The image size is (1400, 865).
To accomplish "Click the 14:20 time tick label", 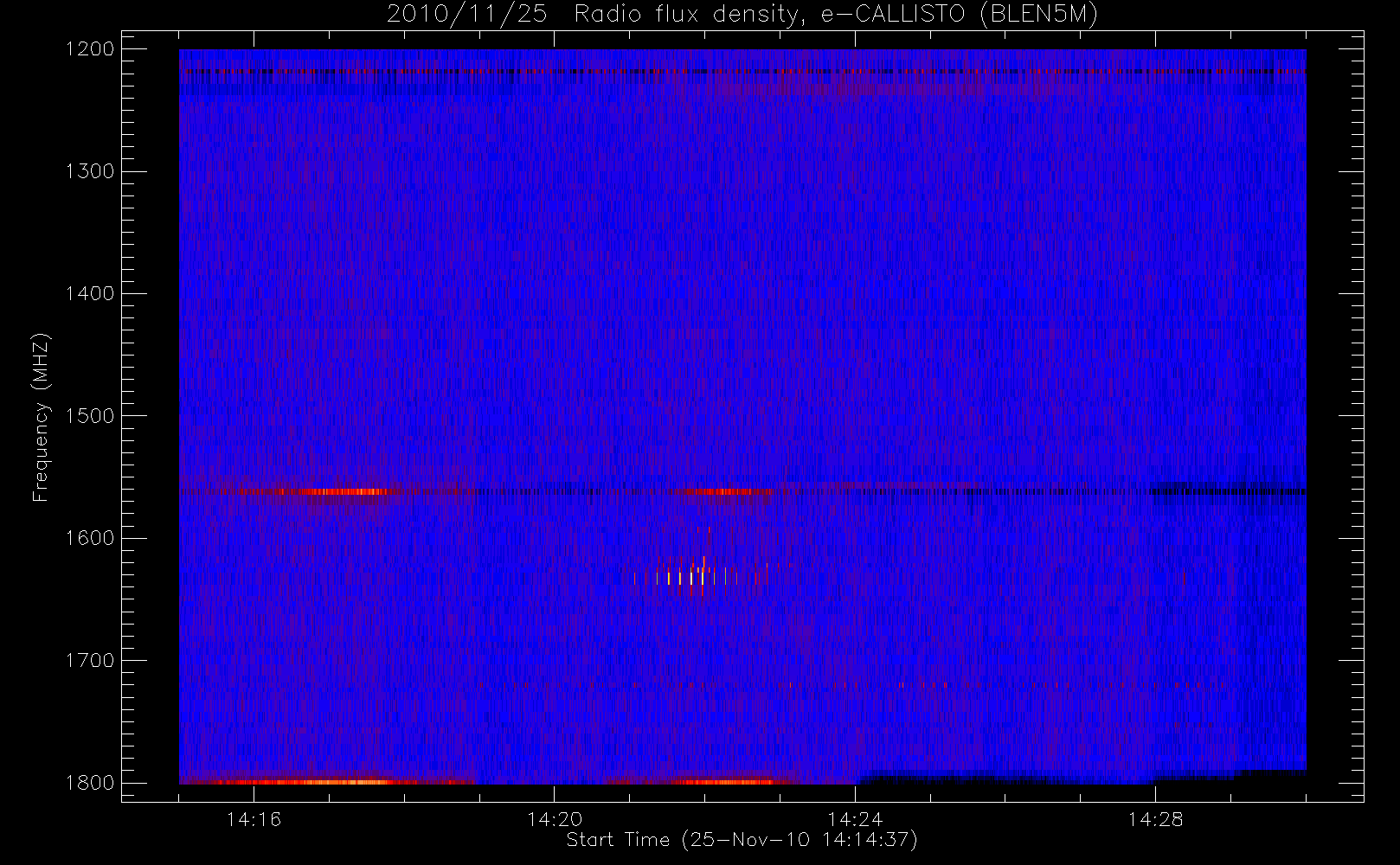I will coord(555,818).
